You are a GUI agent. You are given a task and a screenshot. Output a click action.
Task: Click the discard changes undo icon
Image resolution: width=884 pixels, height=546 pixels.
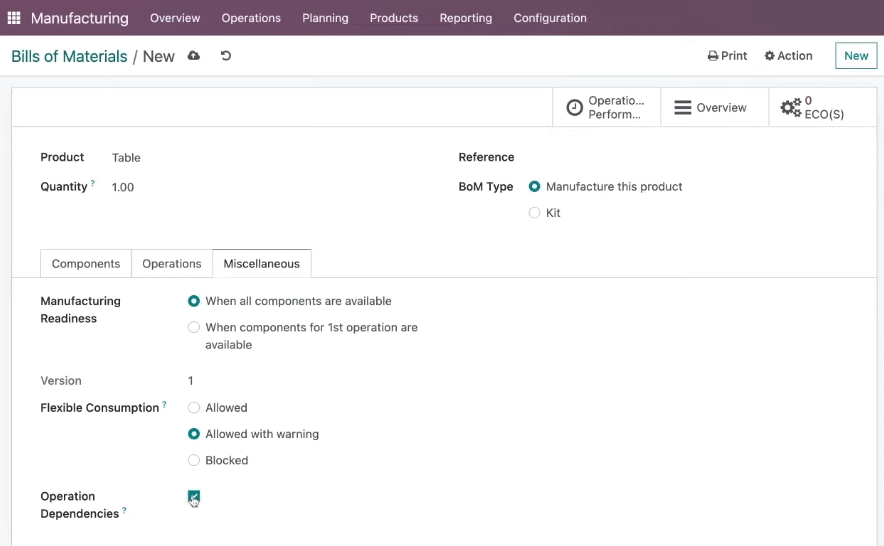pos(226,56)
